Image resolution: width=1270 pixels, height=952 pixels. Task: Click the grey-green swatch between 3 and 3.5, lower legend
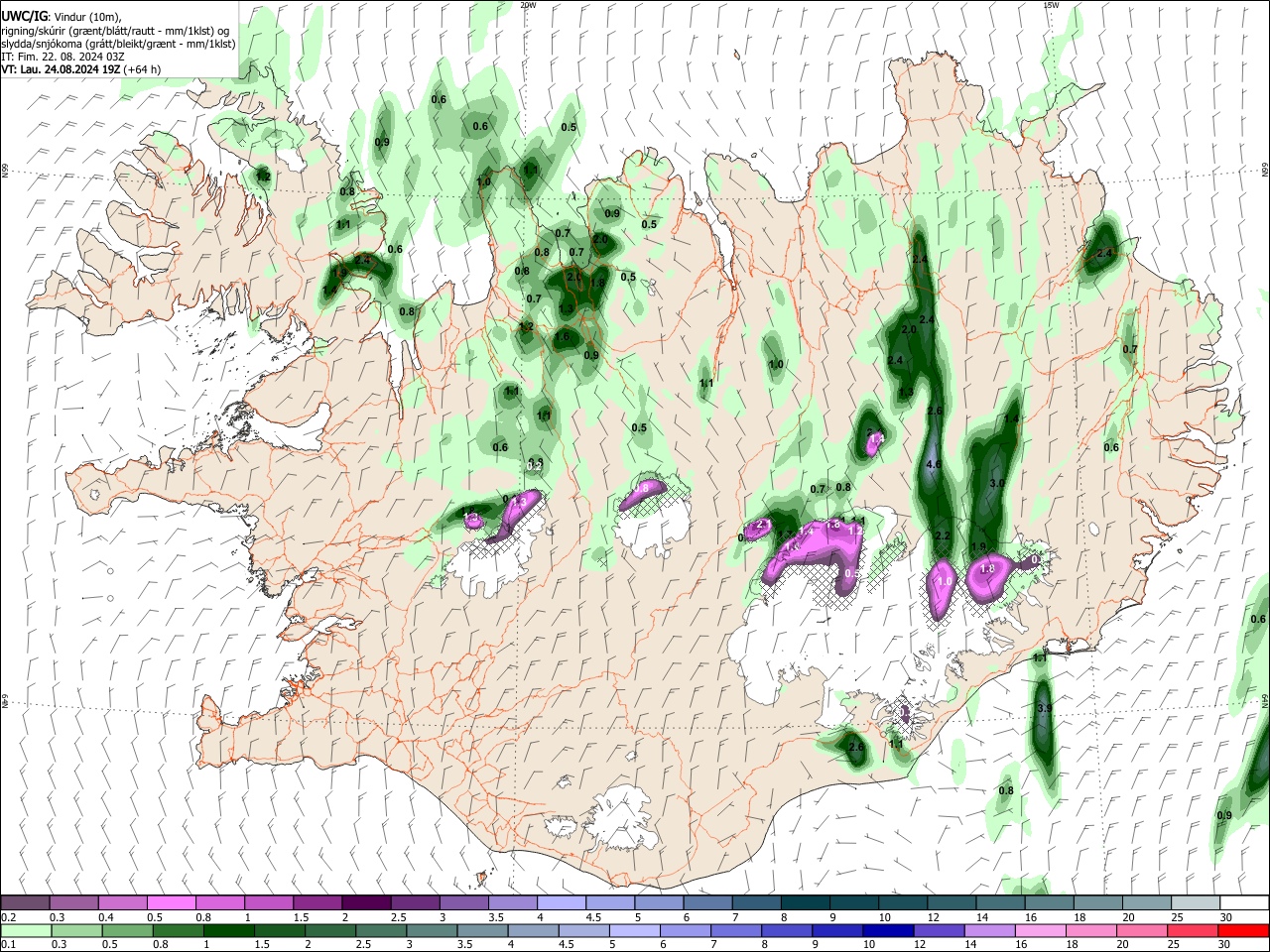pos(432,930)
